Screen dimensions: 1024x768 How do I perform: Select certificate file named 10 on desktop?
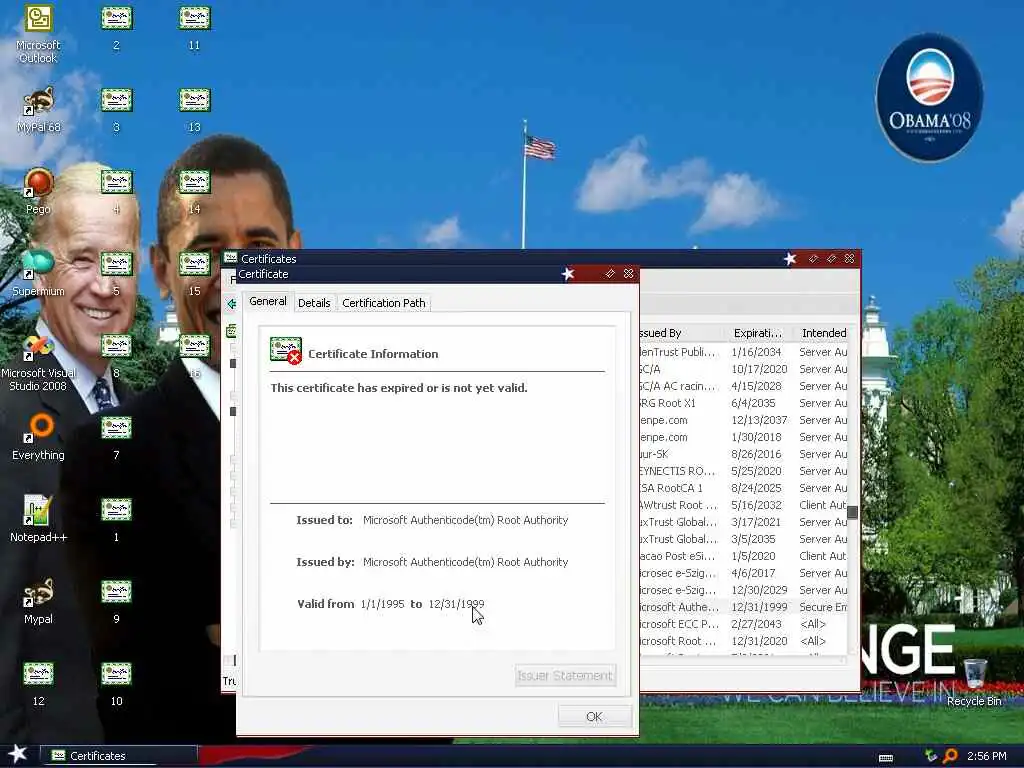[x=116, y=684]
